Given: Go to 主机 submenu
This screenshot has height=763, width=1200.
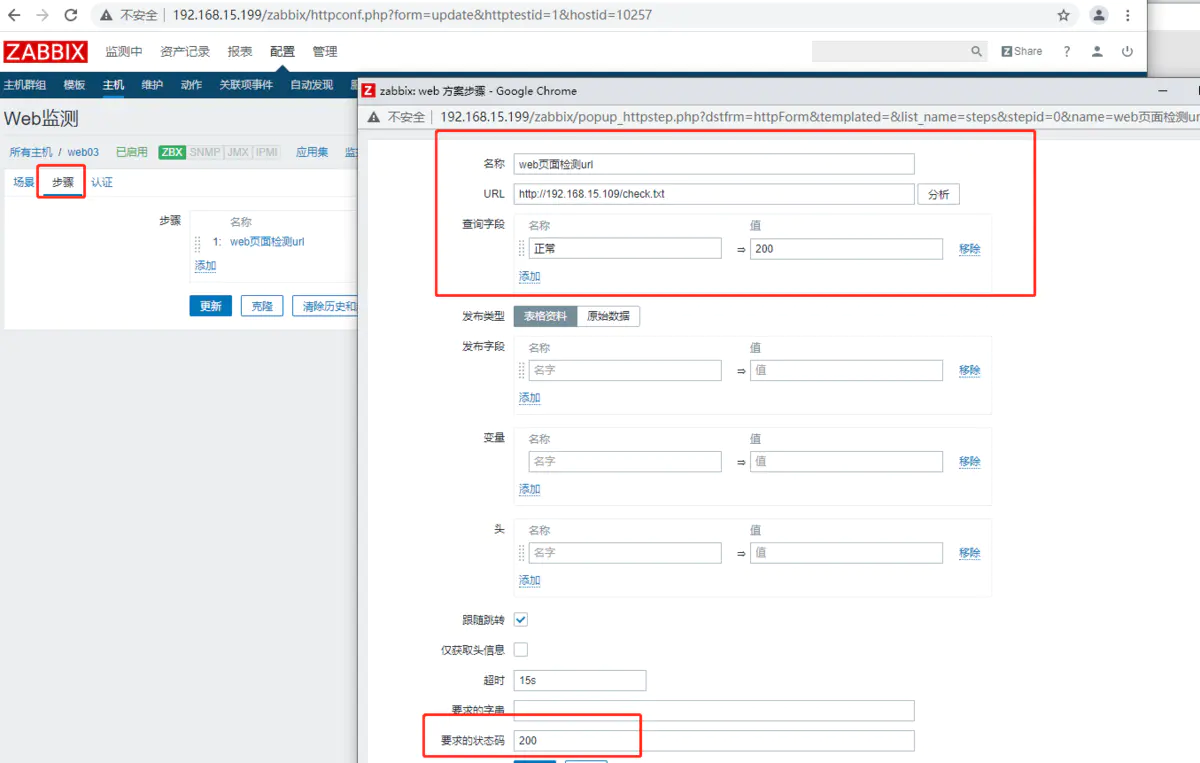Looking at the screenshot, I should click(113, 85).
